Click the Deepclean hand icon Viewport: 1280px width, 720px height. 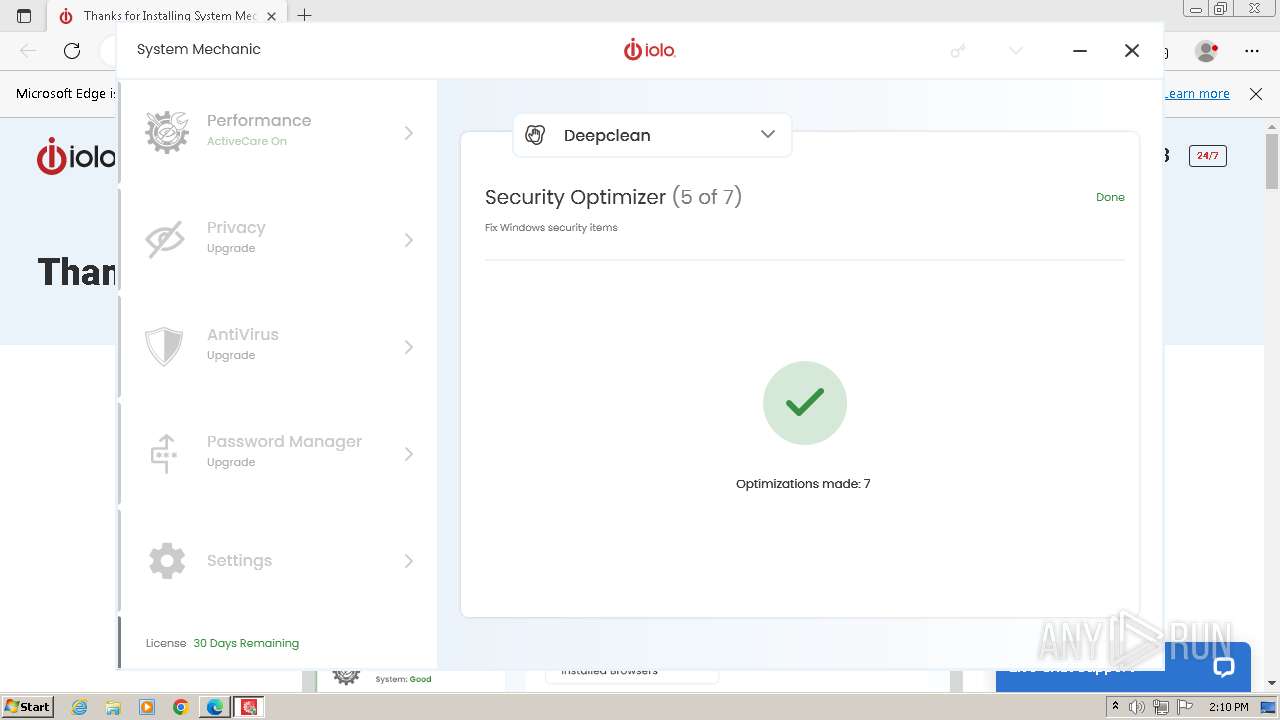[535, 135]
